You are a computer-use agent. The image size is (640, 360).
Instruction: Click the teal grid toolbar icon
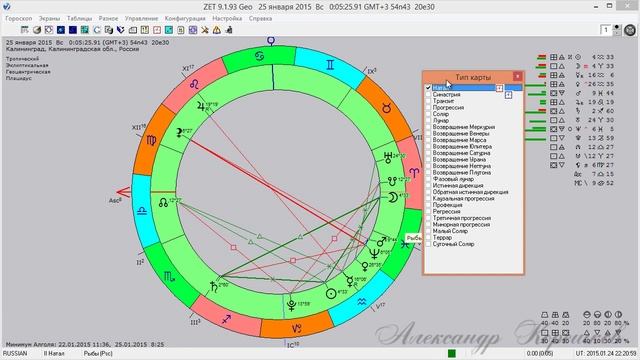pyautogui.click(x=84, y=30)
